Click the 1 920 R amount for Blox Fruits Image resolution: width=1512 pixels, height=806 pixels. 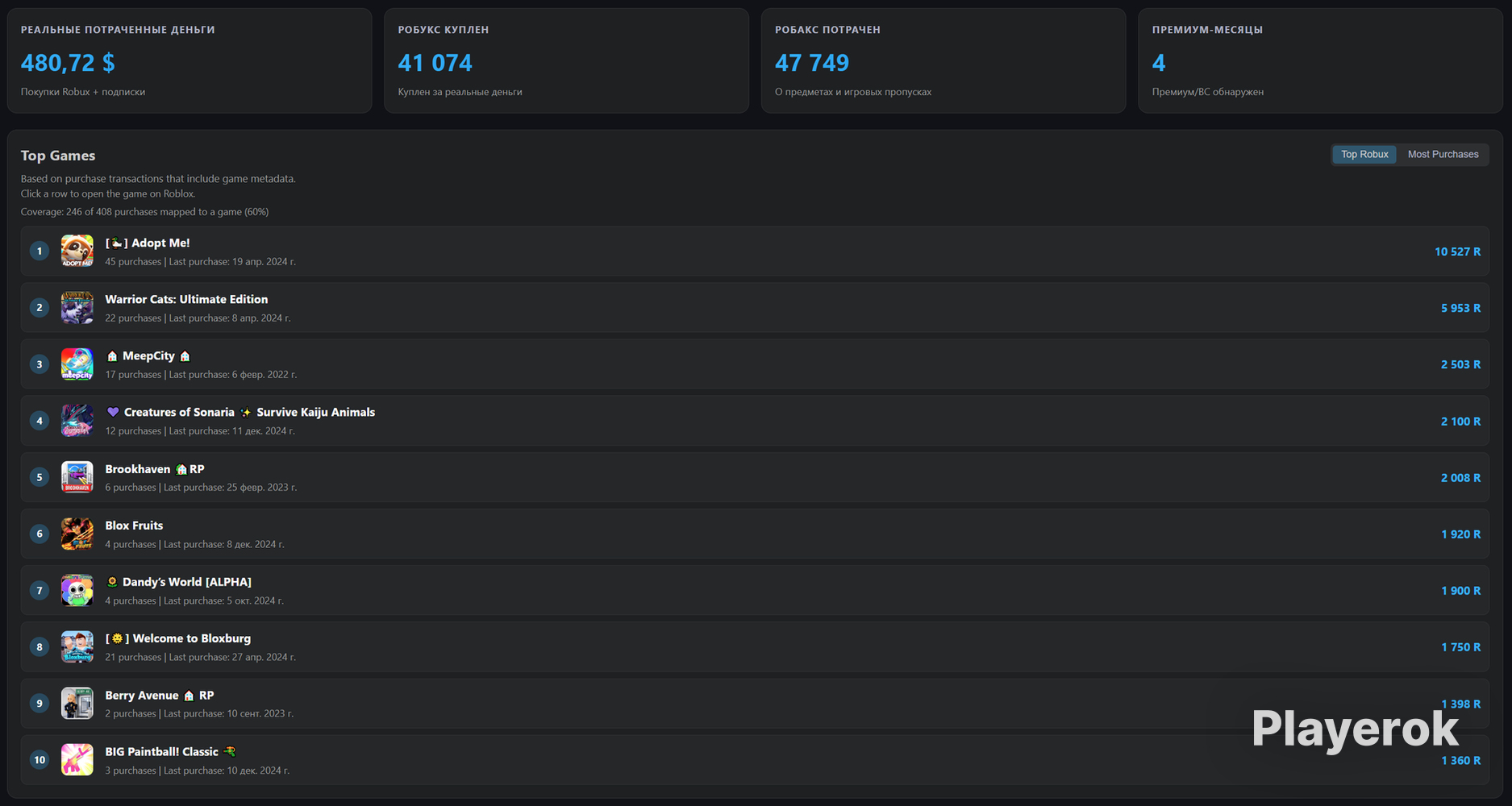[1460, 534]
